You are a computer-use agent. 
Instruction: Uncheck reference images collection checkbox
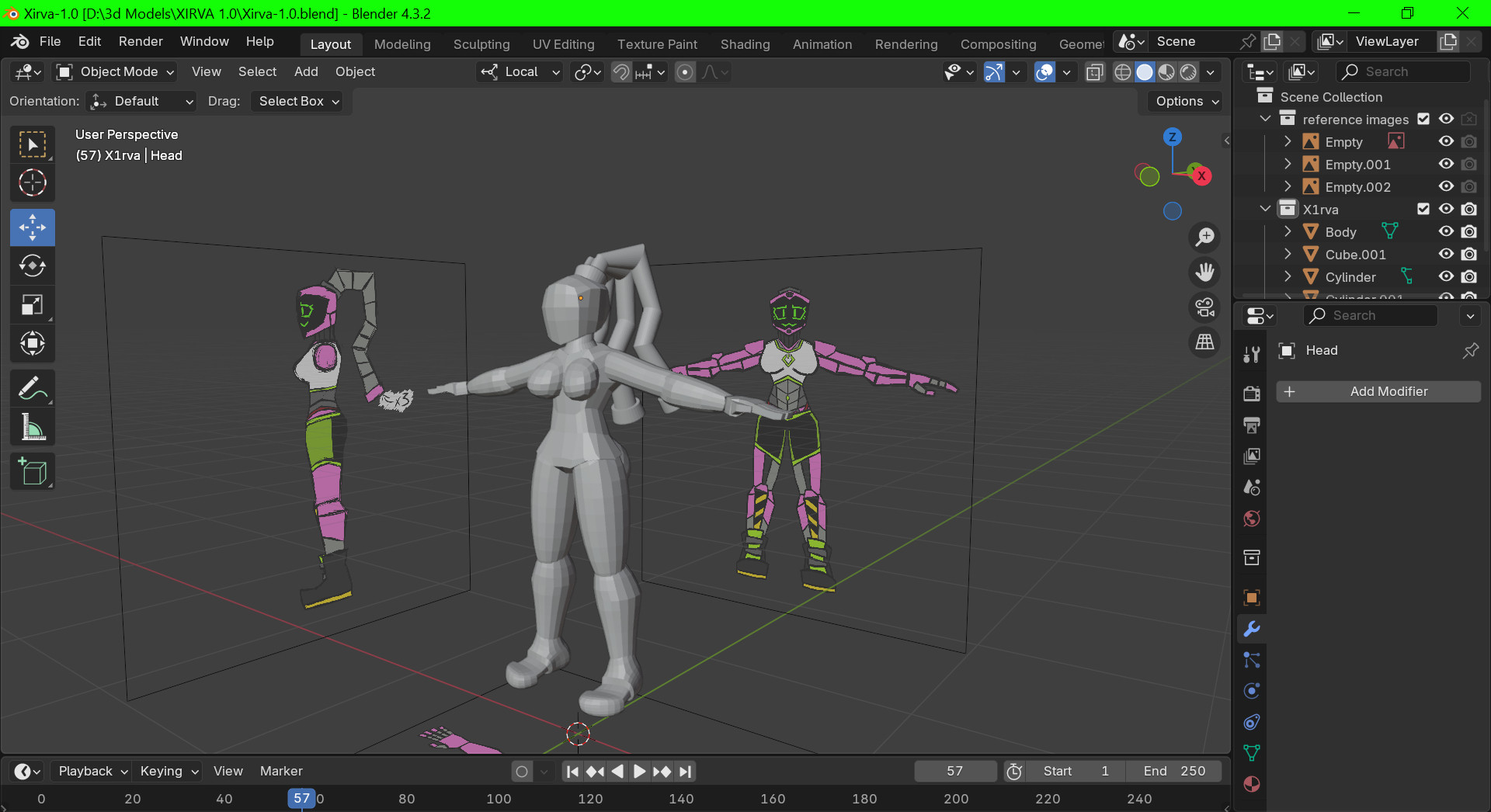(x=1423, y=119)
